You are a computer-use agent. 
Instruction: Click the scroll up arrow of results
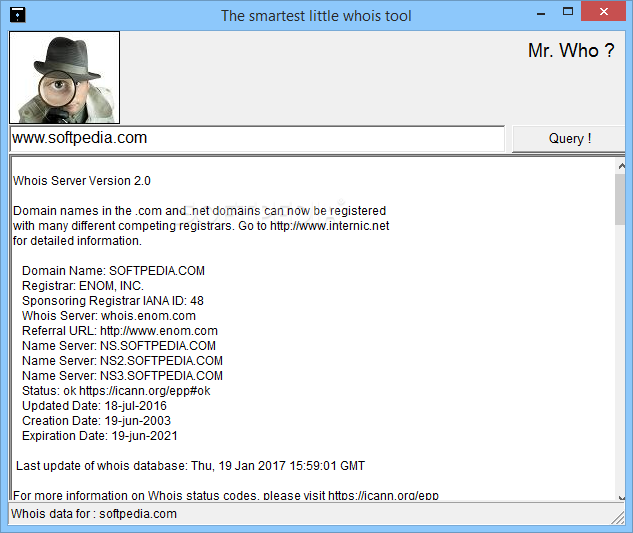click(x=621, y=166)
